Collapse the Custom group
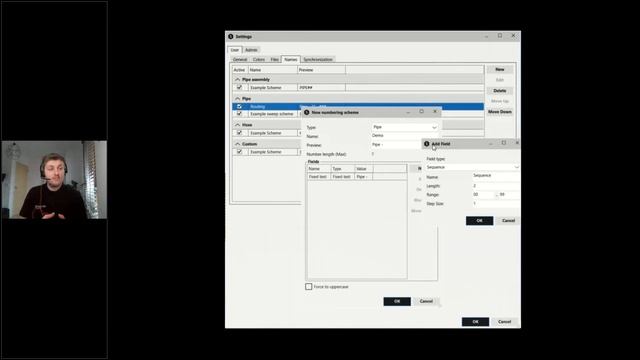The width and height of the screenshot is (640, 360). pos(238,144)
